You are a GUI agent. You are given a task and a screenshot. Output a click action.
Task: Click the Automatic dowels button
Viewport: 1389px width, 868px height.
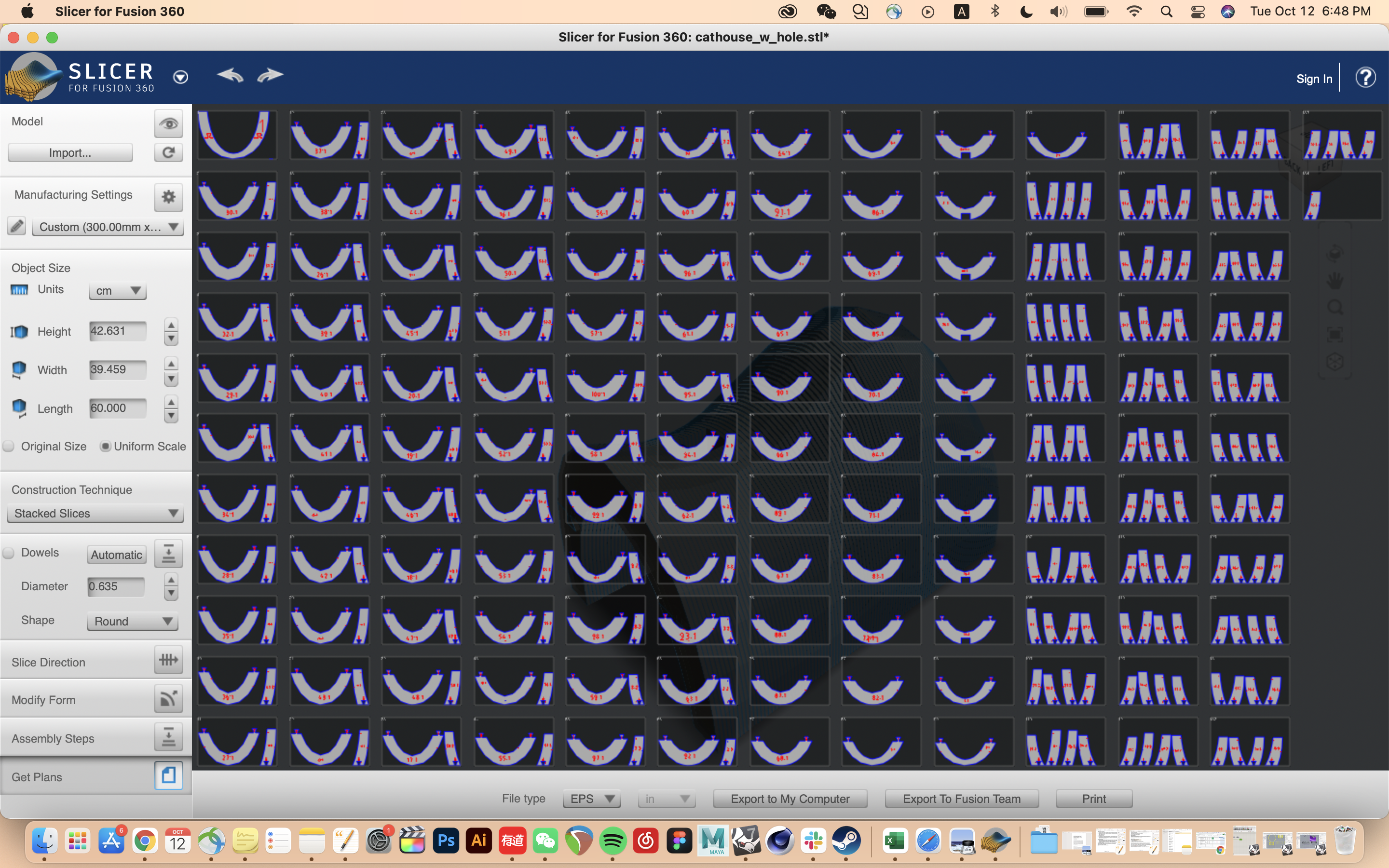click(117, 555)
